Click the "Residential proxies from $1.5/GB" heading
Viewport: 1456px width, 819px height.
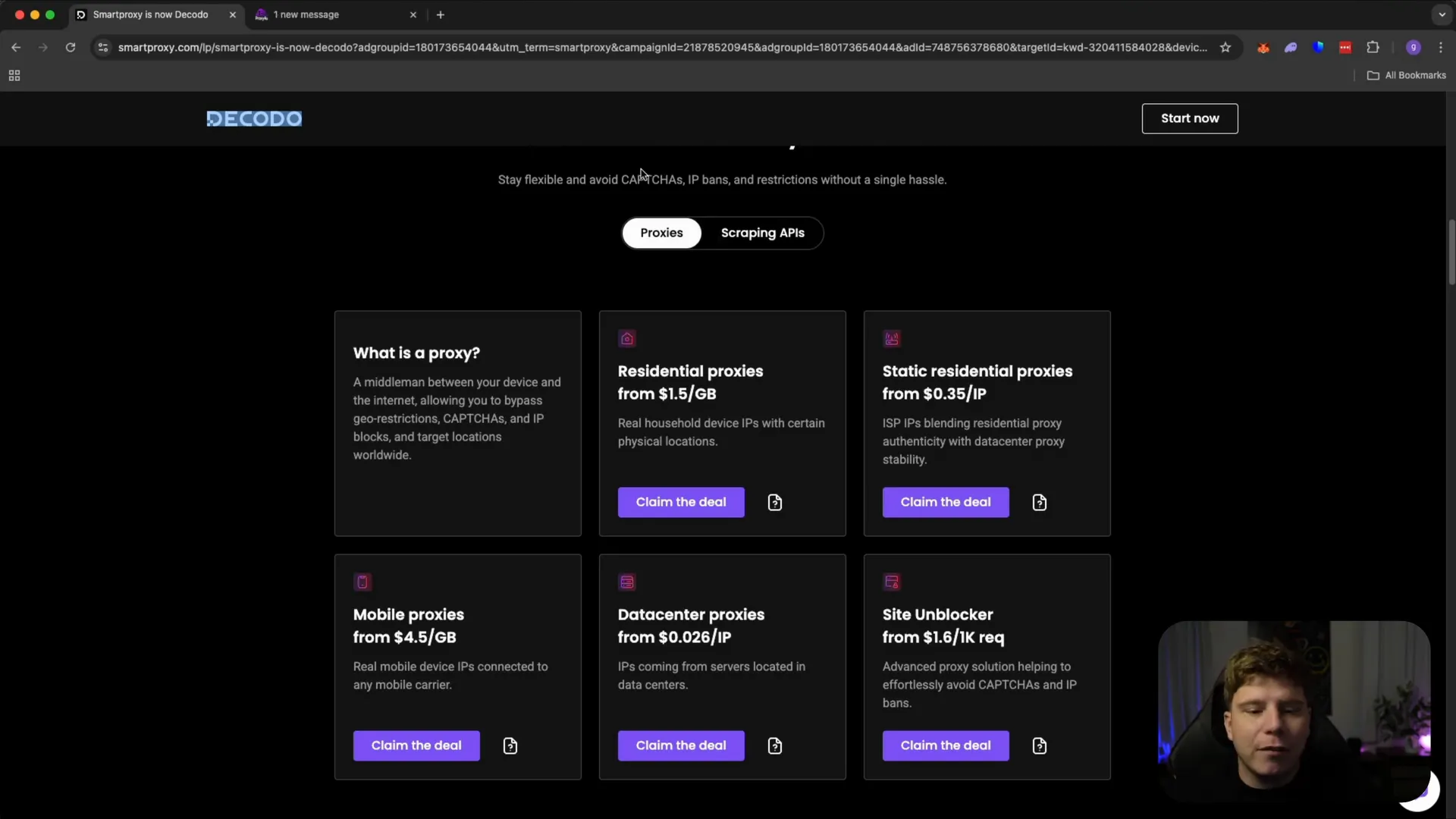(690, 382)
